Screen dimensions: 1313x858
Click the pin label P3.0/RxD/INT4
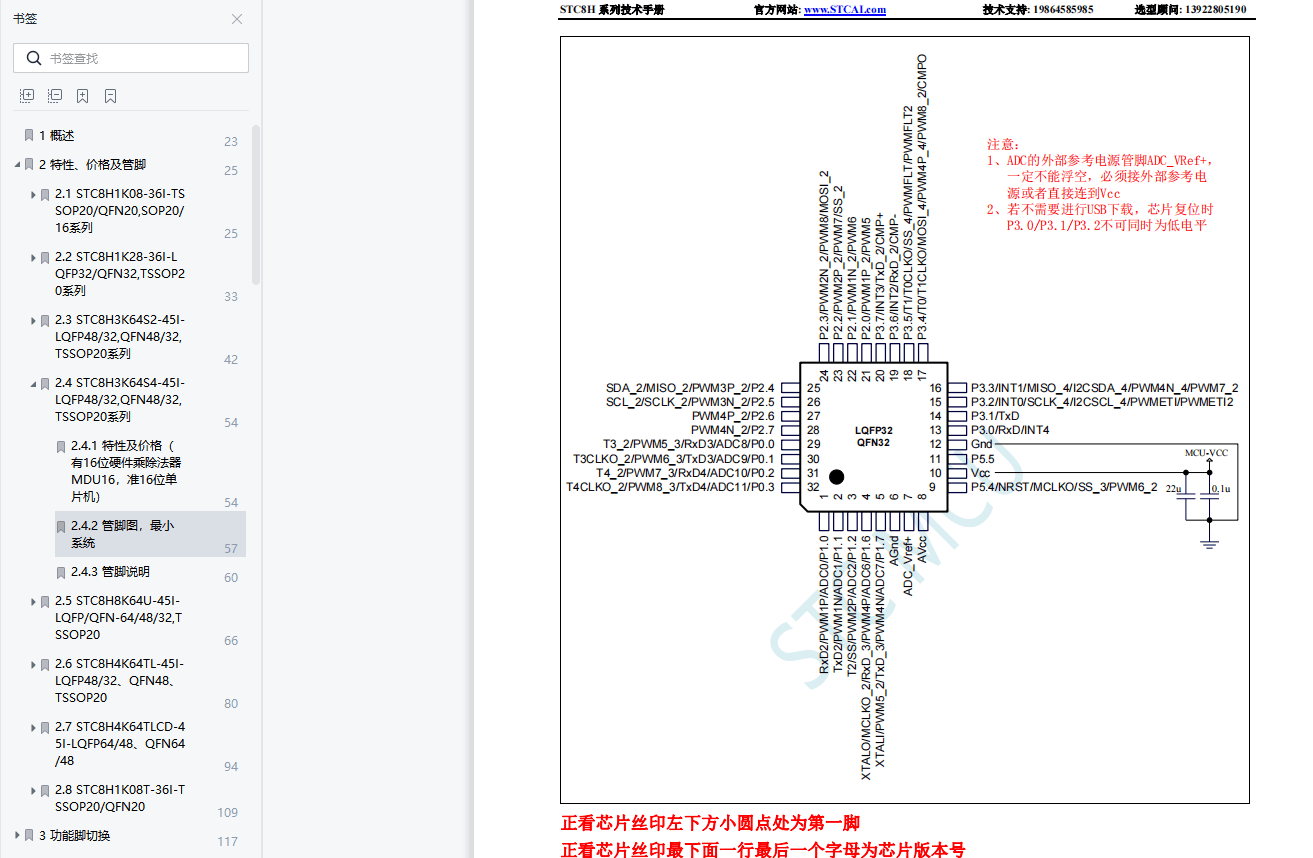click(1010, 430)
